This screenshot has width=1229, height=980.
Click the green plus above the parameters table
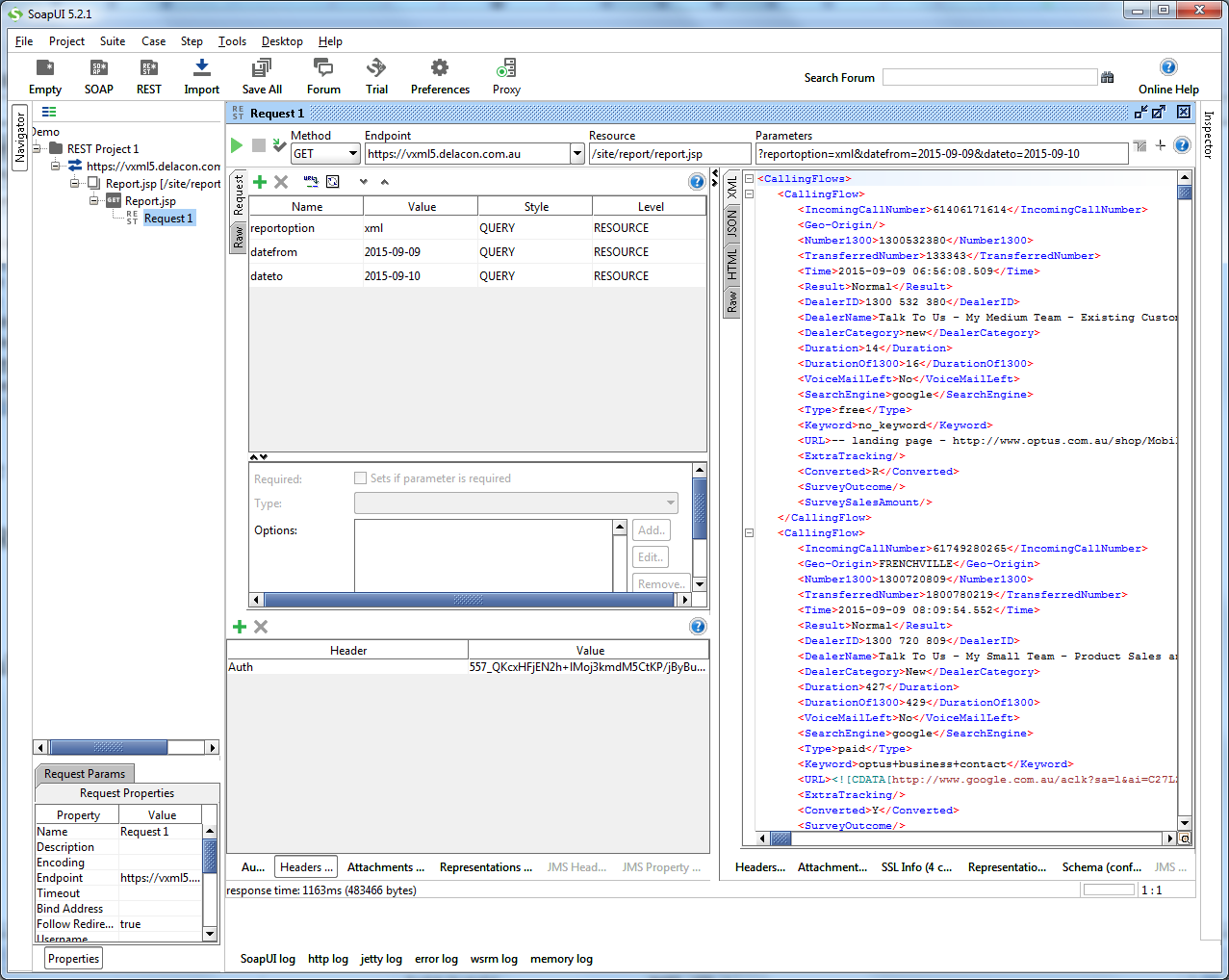pos(260,182)
